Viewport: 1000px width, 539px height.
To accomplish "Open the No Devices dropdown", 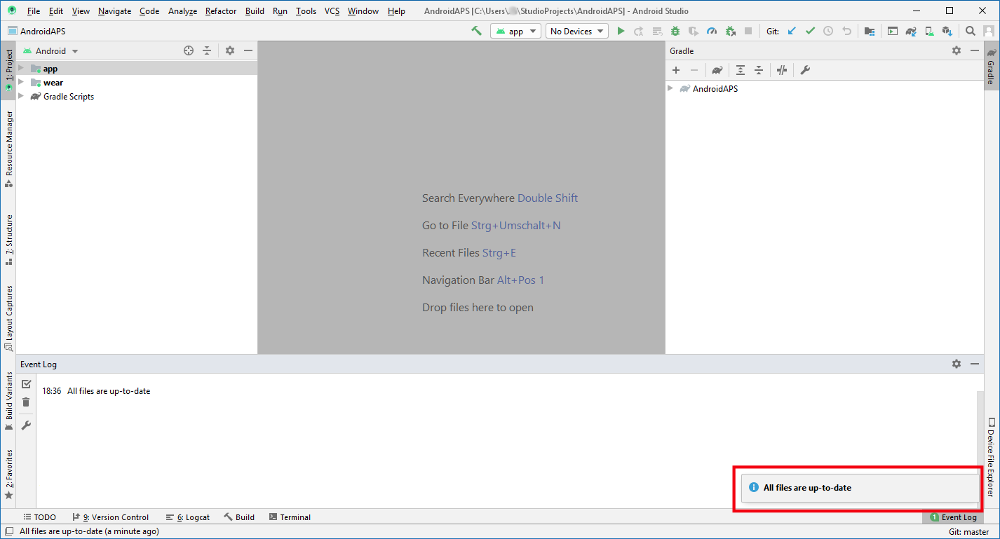I will (577, 31).
